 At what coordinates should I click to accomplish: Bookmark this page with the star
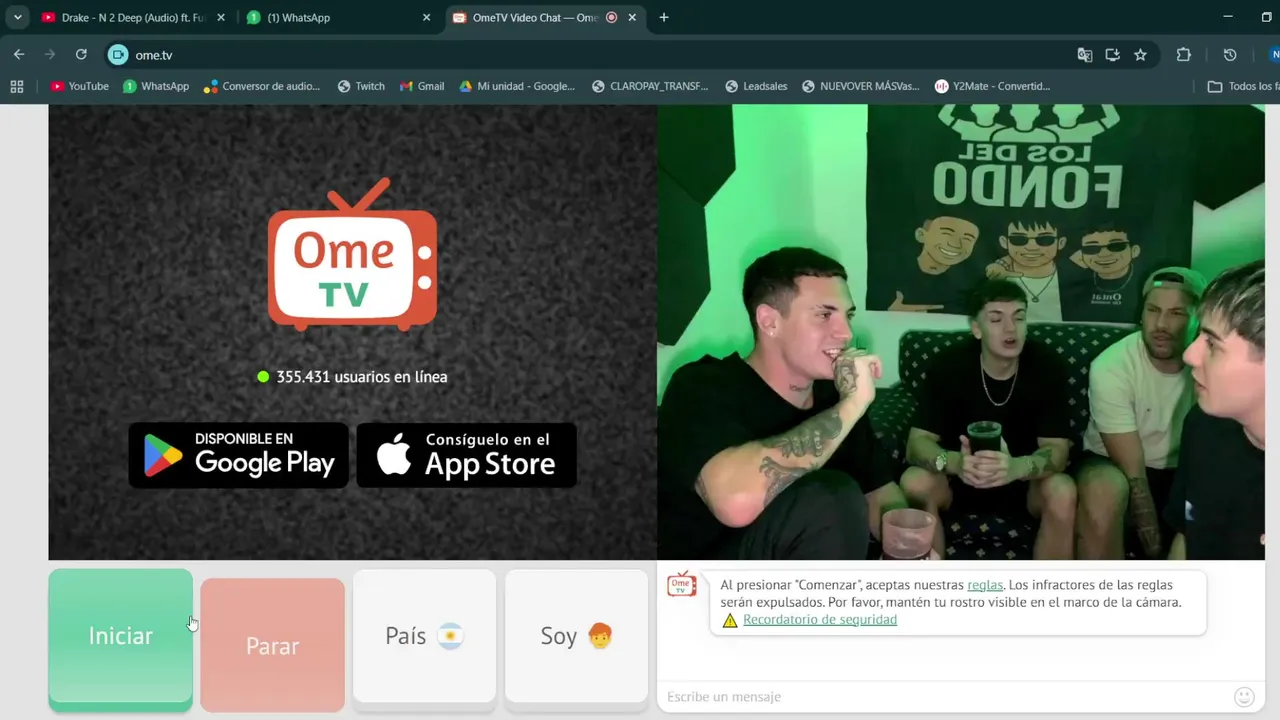(x=1141, y=55)
